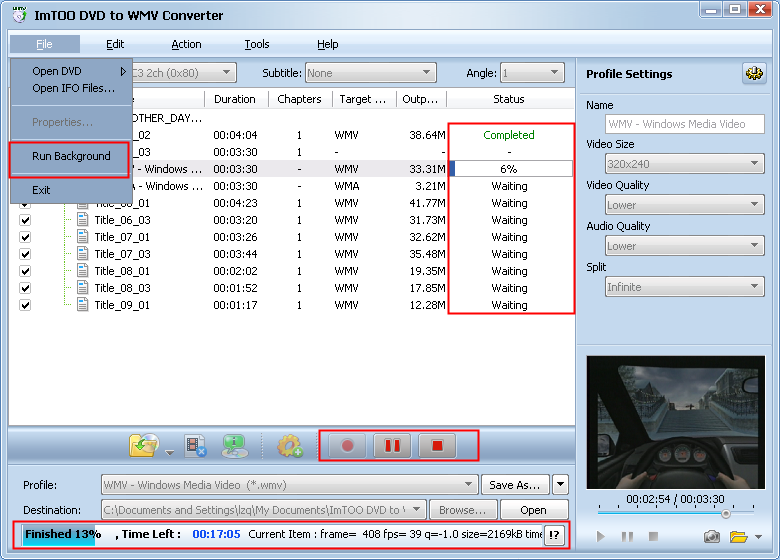Take a snapshot with camera icon
780x560 pixels.
(711, 536)
